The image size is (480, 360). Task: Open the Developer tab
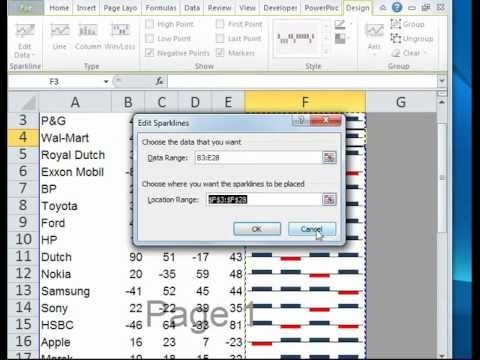280,8
